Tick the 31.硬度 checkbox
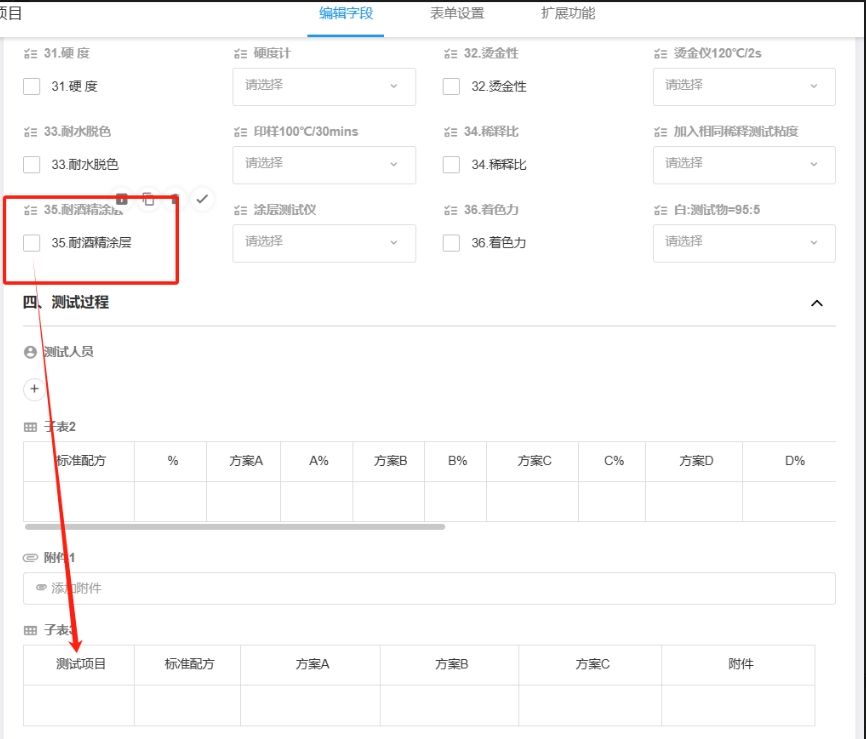 coord(32,87)
